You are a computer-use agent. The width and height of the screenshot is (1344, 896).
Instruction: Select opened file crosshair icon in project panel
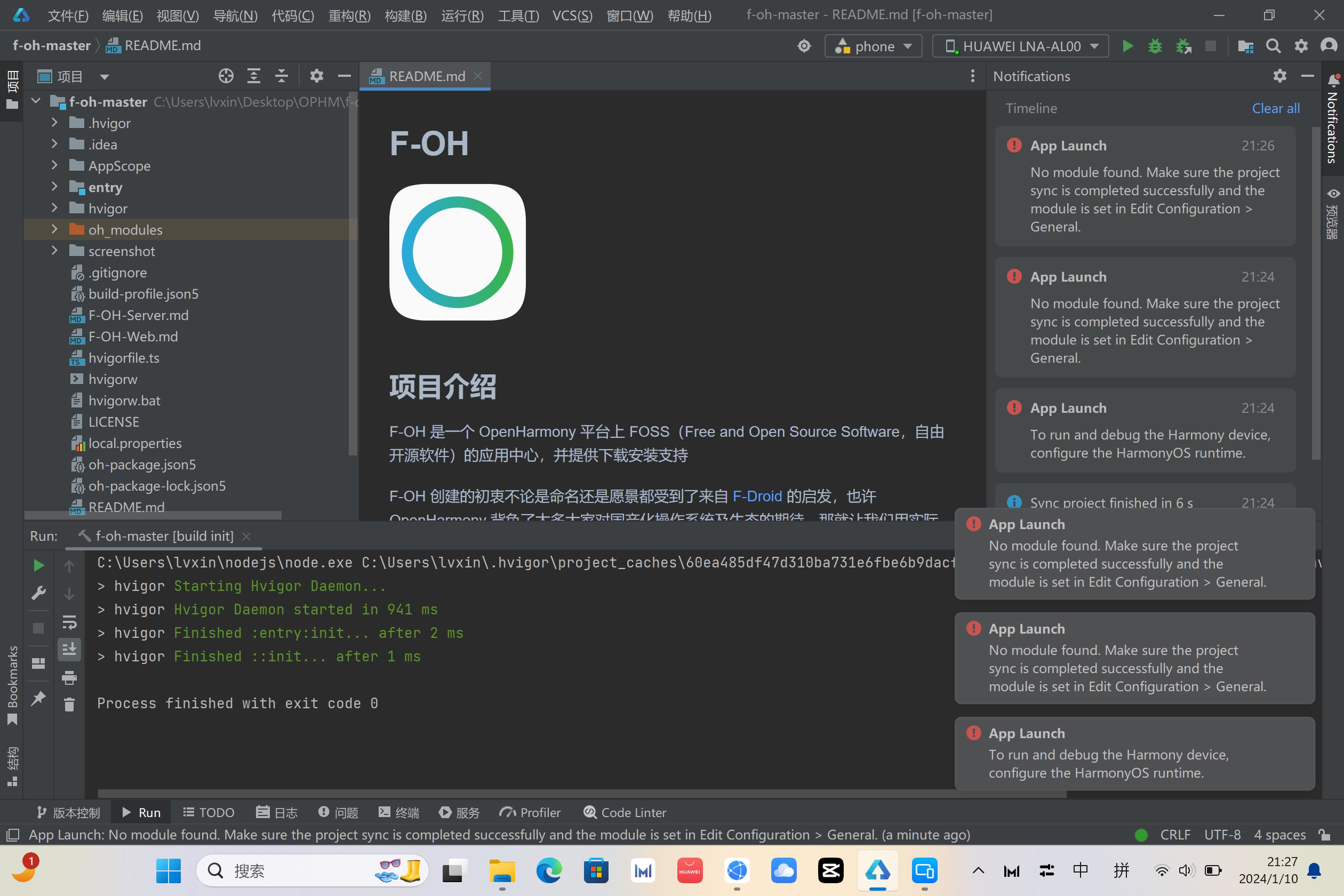click(x=226, y=75)
